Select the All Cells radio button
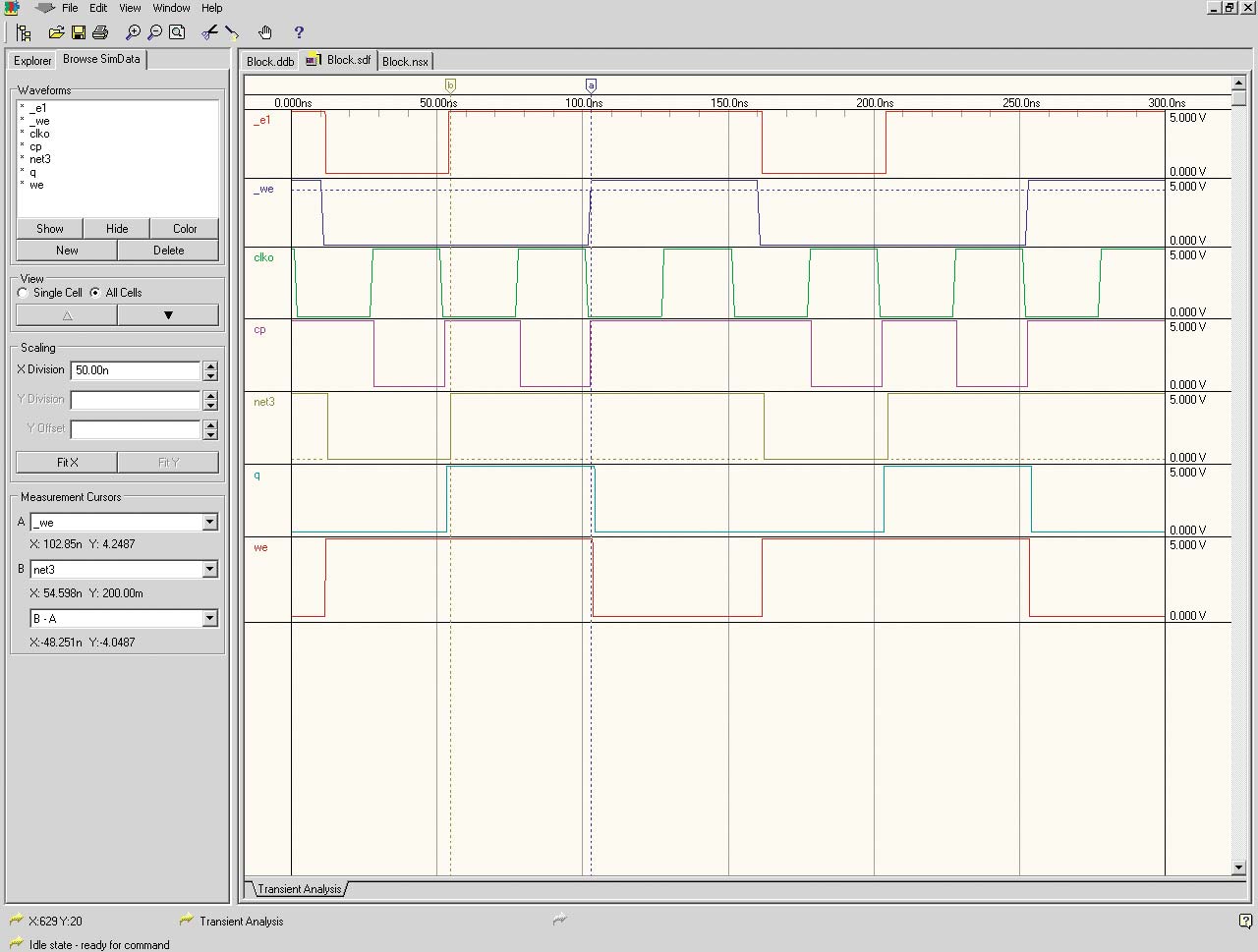Screen dimensions: 1258x952 point(95,293)
